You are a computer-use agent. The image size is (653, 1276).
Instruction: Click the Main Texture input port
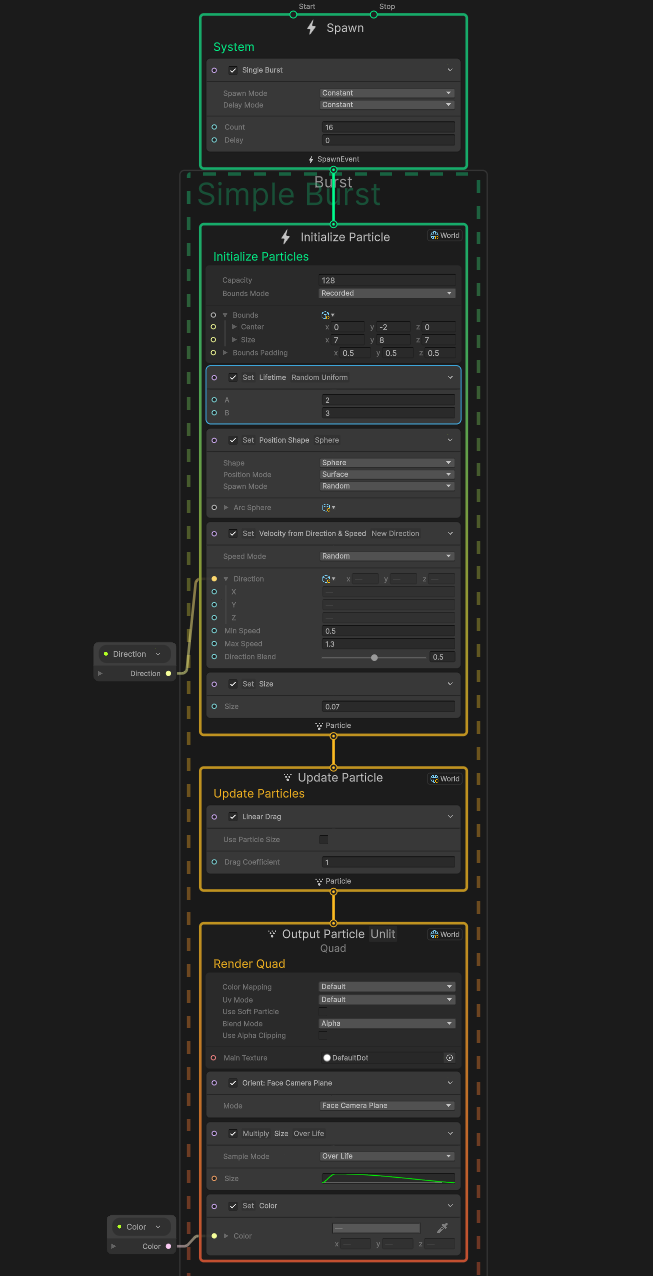click(214, 1057)
